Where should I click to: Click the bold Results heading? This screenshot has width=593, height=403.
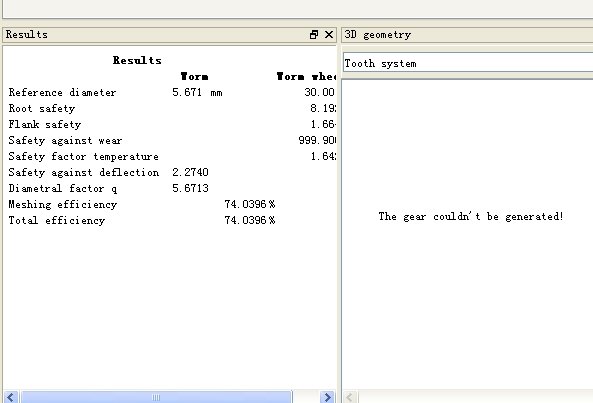coord(137,60)
